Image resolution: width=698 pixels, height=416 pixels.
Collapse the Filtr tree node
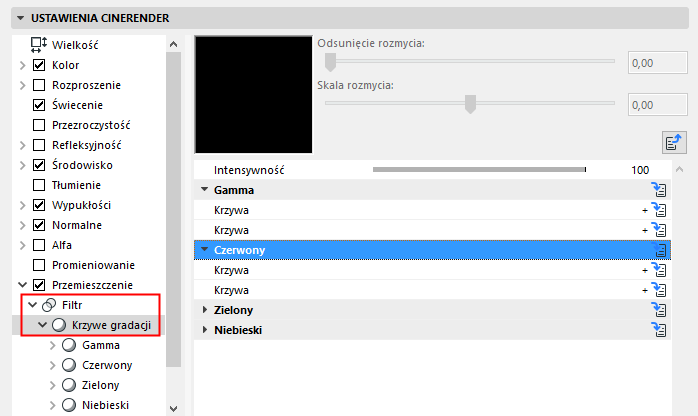(32, 305)
